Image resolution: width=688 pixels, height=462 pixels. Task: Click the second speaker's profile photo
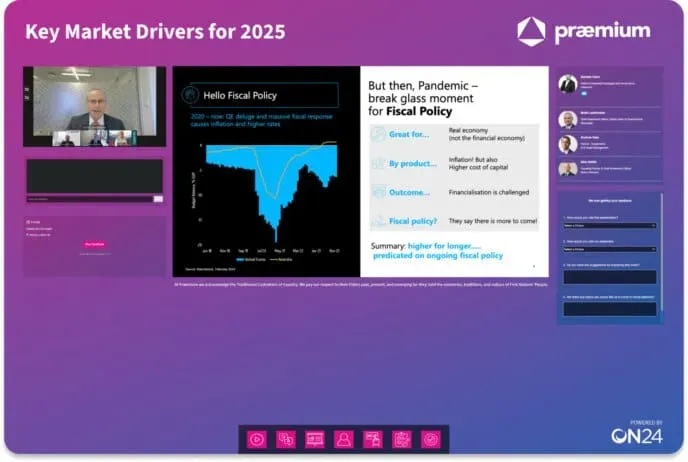click(x=568, y=119)
